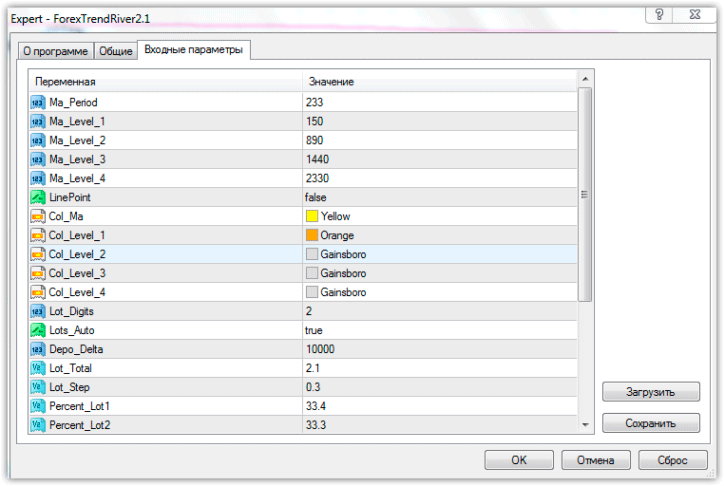
Task: Click the color icon beside Col_Level_3
Action: click(38, 273)
